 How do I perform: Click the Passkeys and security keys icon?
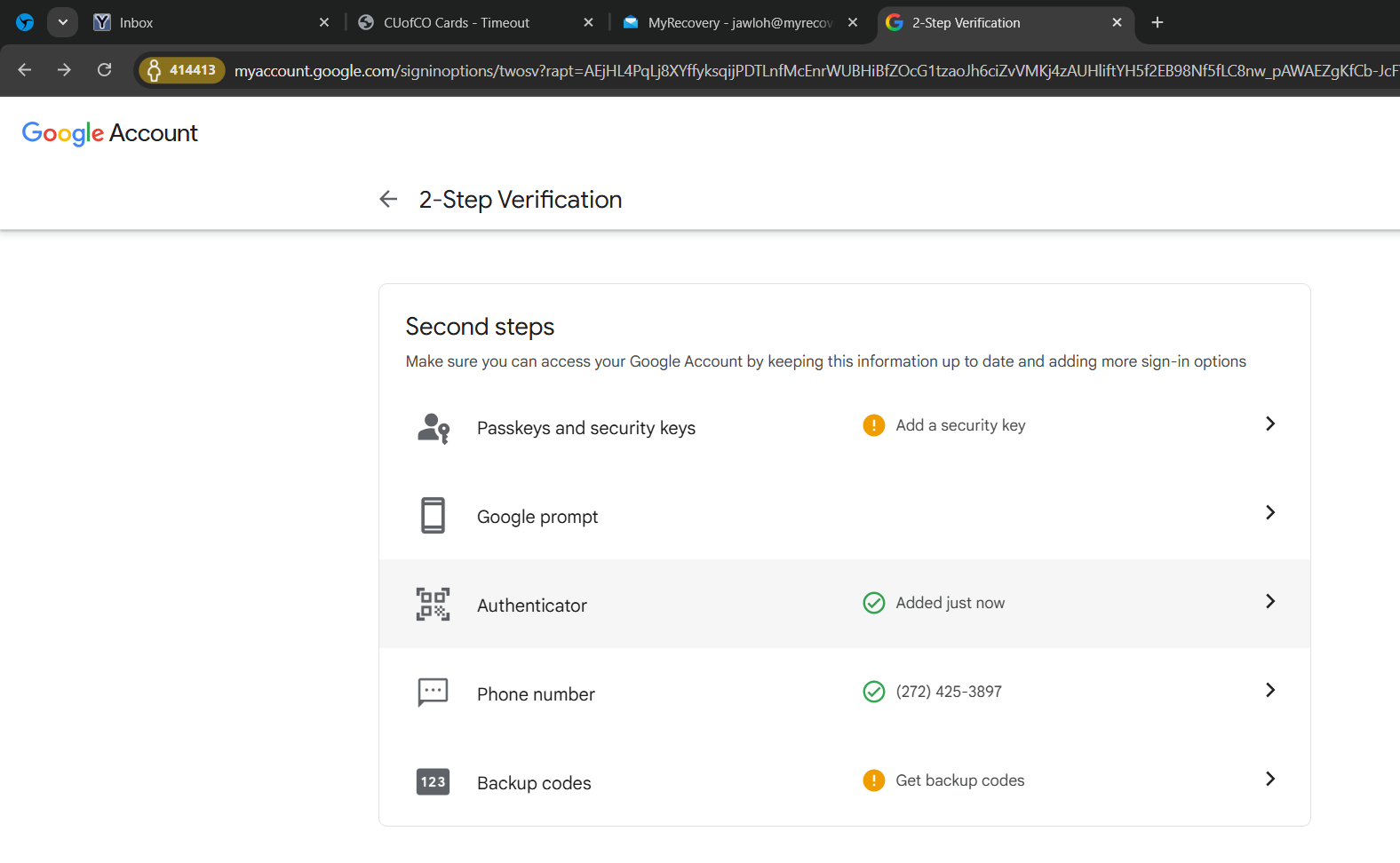pos(433,428)
